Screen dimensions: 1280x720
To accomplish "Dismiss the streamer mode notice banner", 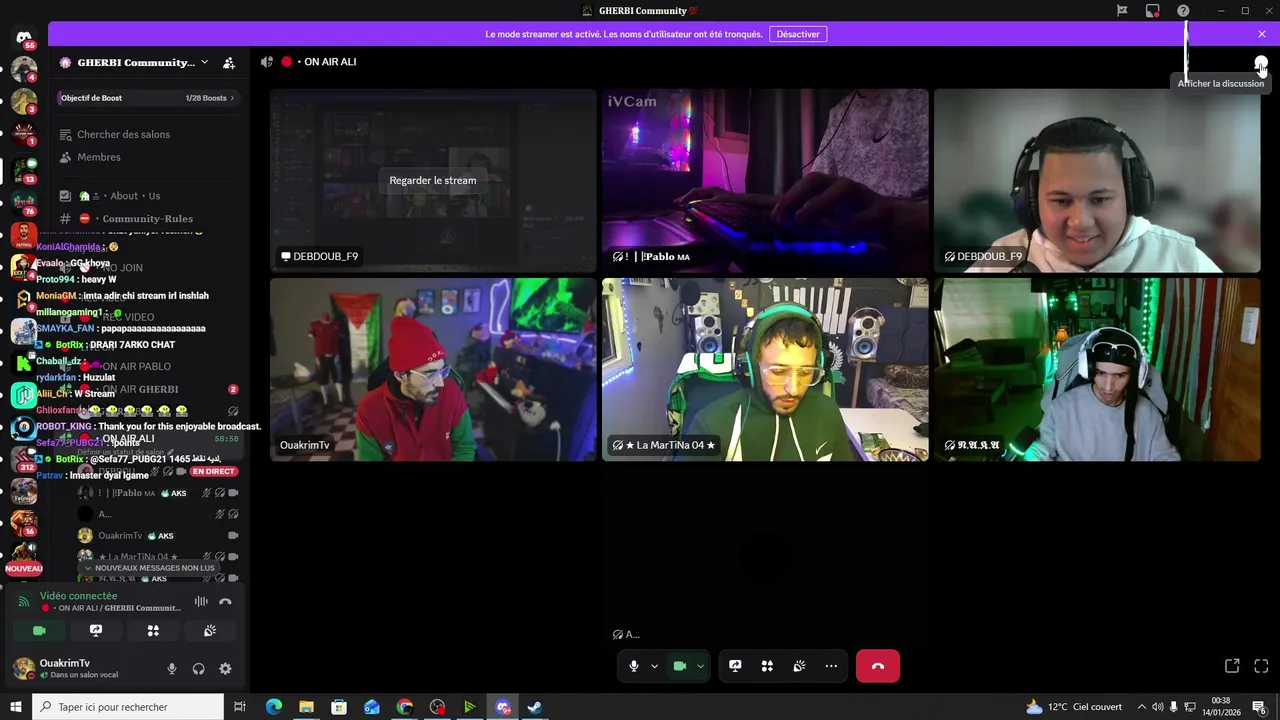I will click(1262, 34).
